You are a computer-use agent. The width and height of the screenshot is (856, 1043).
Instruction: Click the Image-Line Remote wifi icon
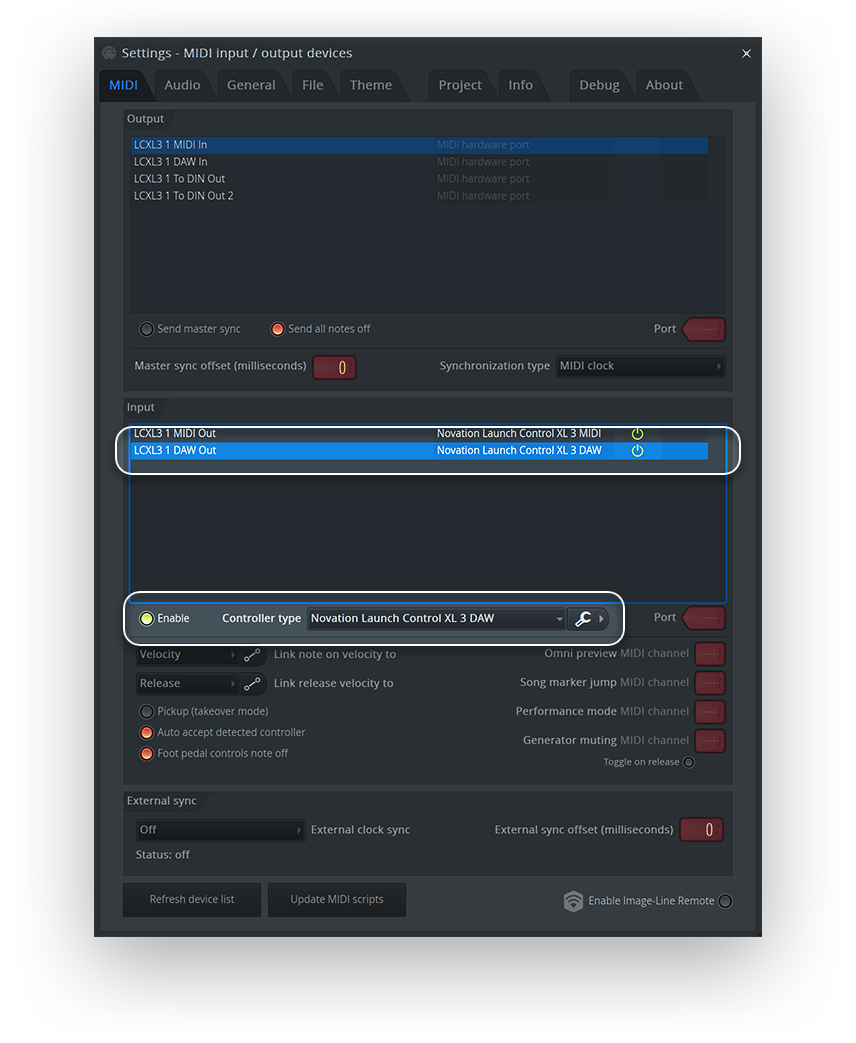(573, 901)
